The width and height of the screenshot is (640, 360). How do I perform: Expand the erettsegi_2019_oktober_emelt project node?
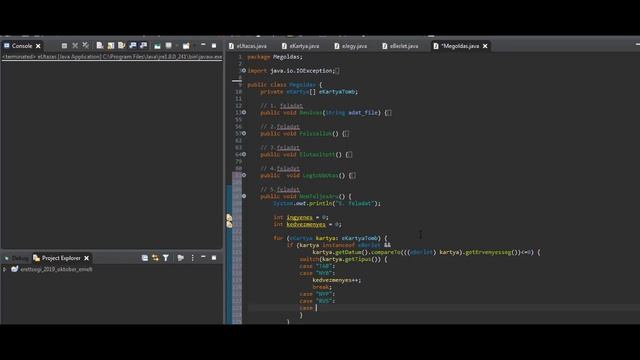point(5,269)
